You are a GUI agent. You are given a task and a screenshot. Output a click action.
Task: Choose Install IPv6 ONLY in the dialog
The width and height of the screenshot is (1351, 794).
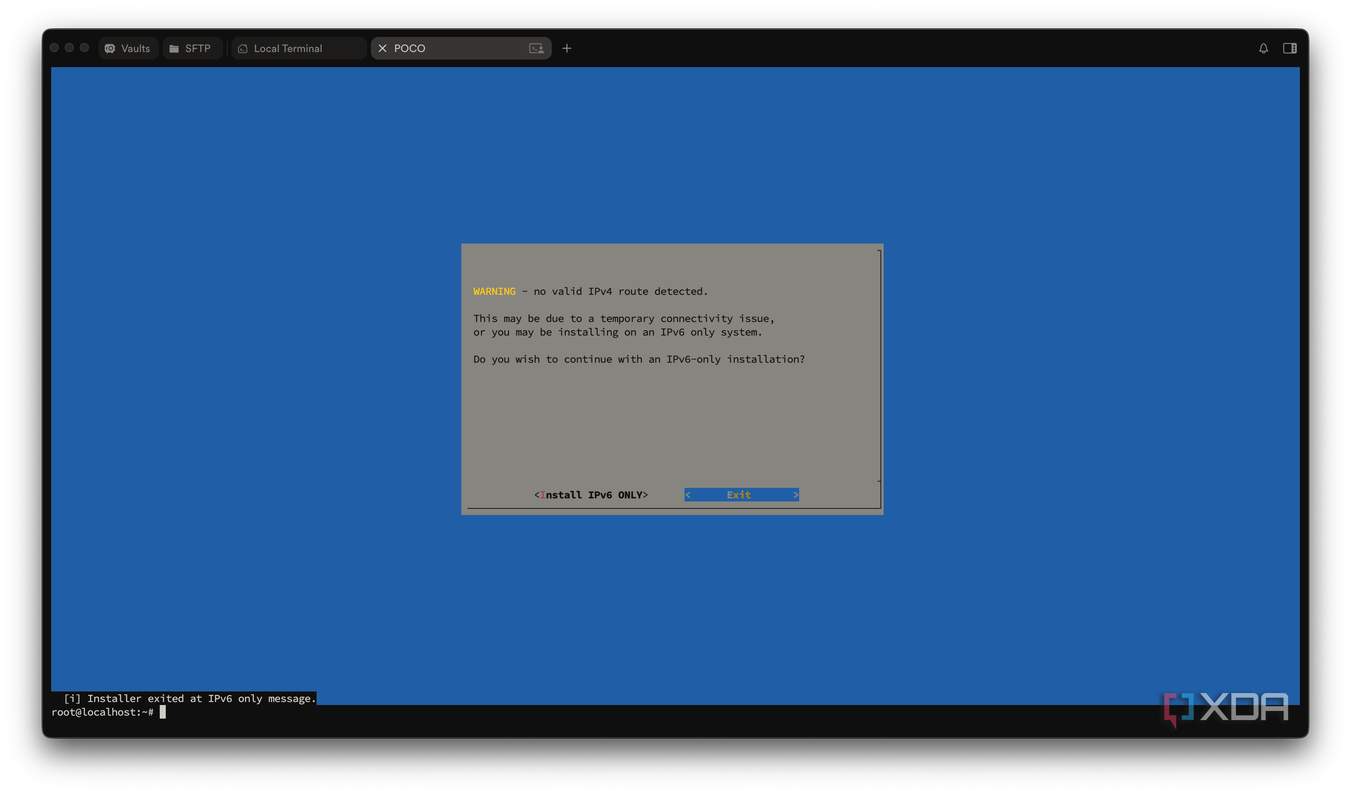point(591,495)
